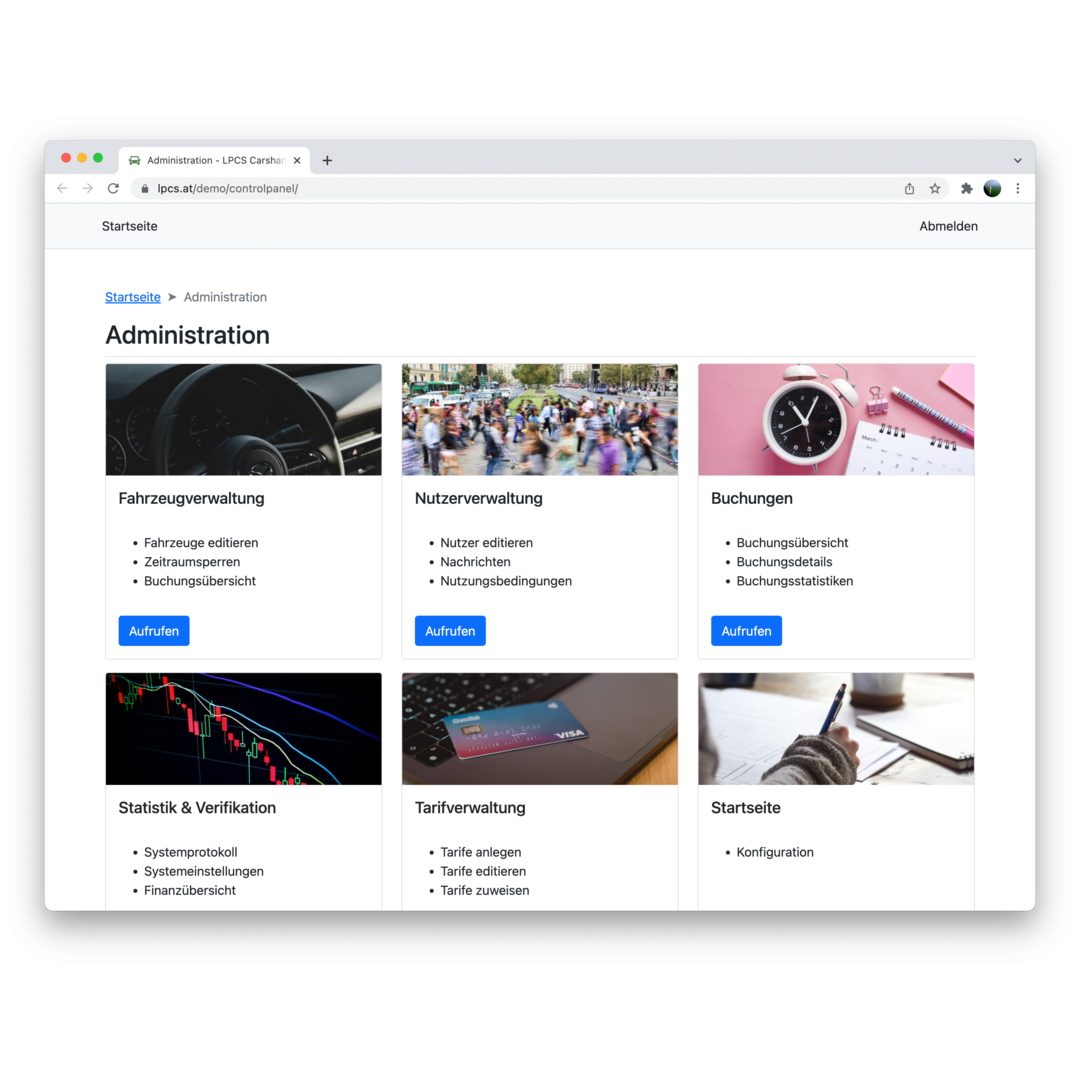Bookmark page with the star icon

(935, 188)
